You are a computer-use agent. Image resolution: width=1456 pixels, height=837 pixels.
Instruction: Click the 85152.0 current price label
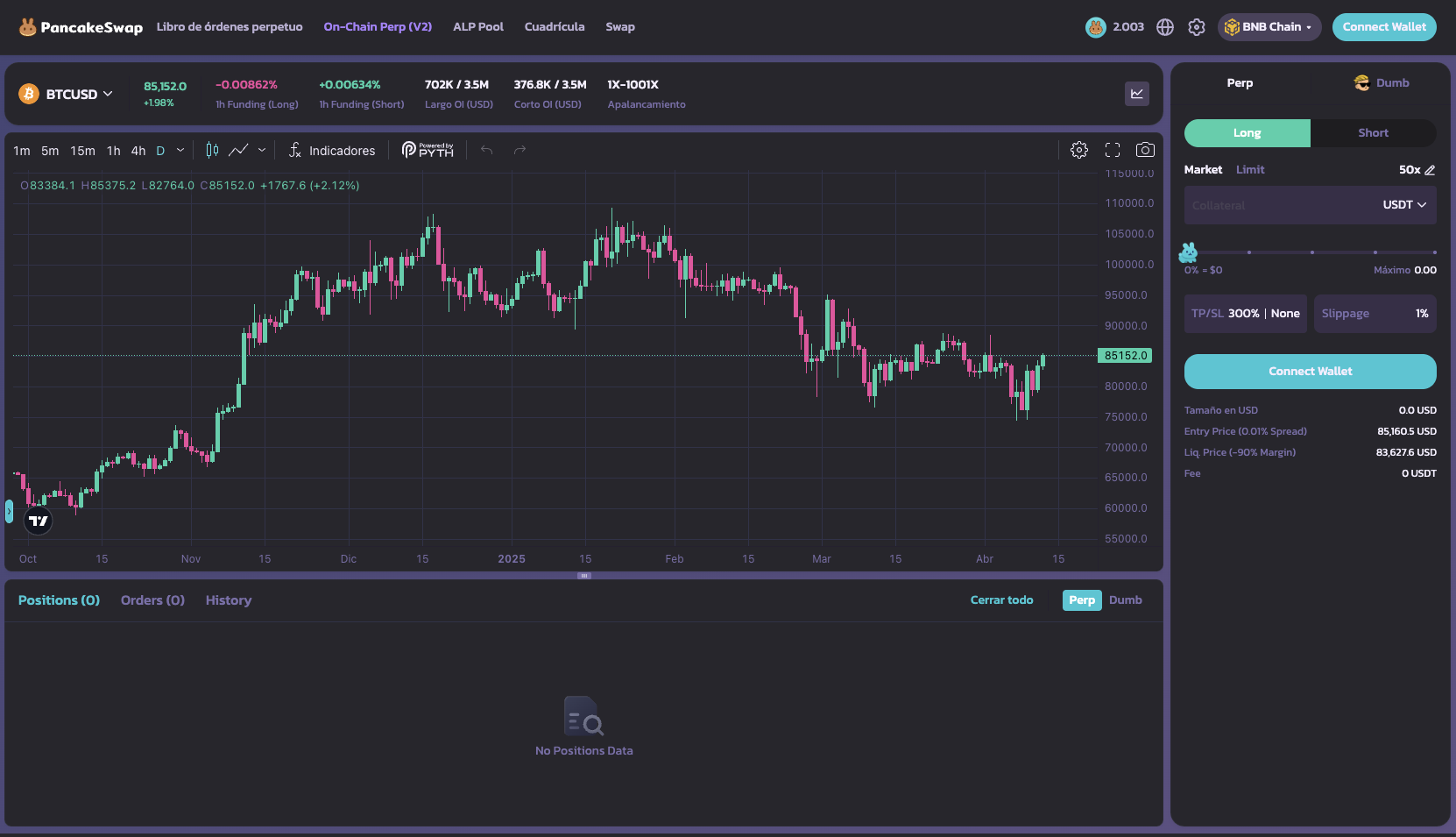coord(1125,356)
